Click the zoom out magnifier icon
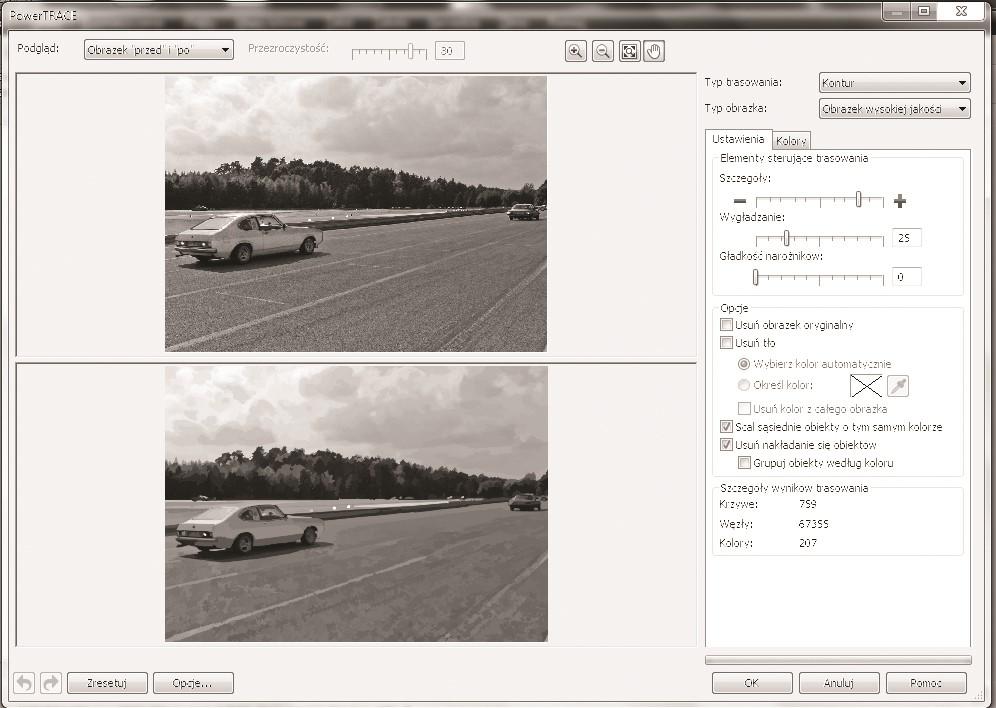The image size is (996, 708). (602, 51)
